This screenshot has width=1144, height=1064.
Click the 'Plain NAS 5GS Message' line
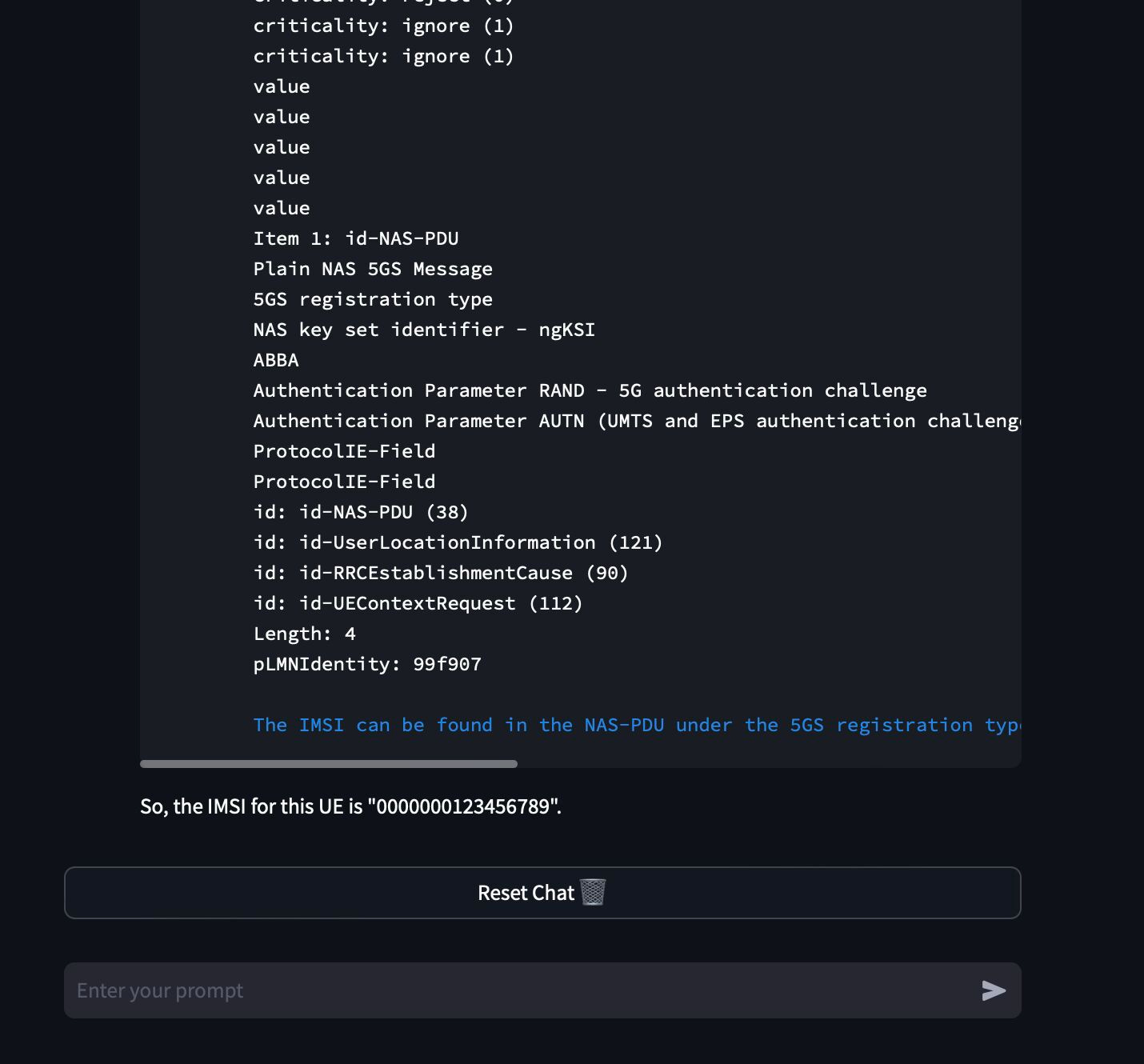click(373, 268)
